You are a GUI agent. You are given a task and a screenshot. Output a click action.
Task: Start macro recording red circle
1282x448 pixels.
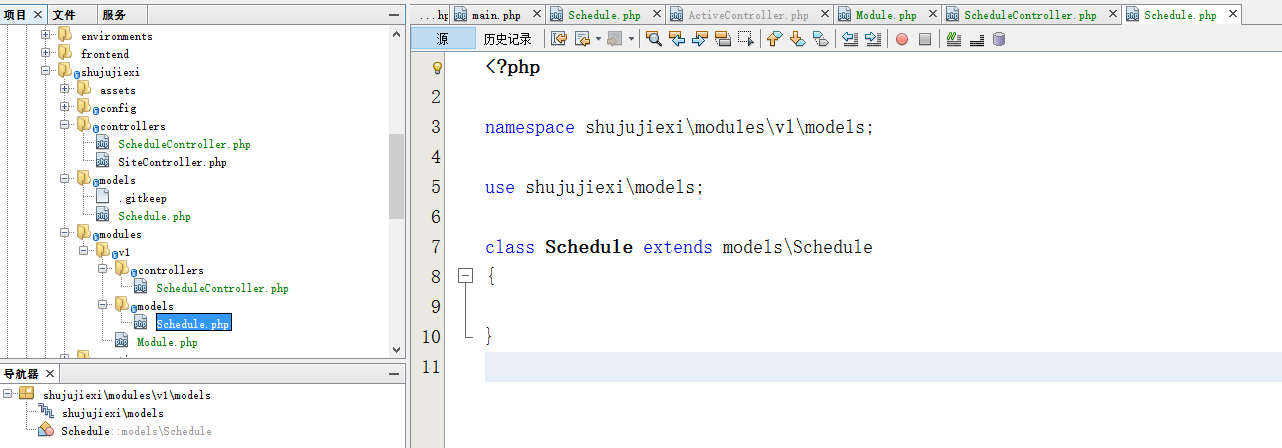point(902,39)
